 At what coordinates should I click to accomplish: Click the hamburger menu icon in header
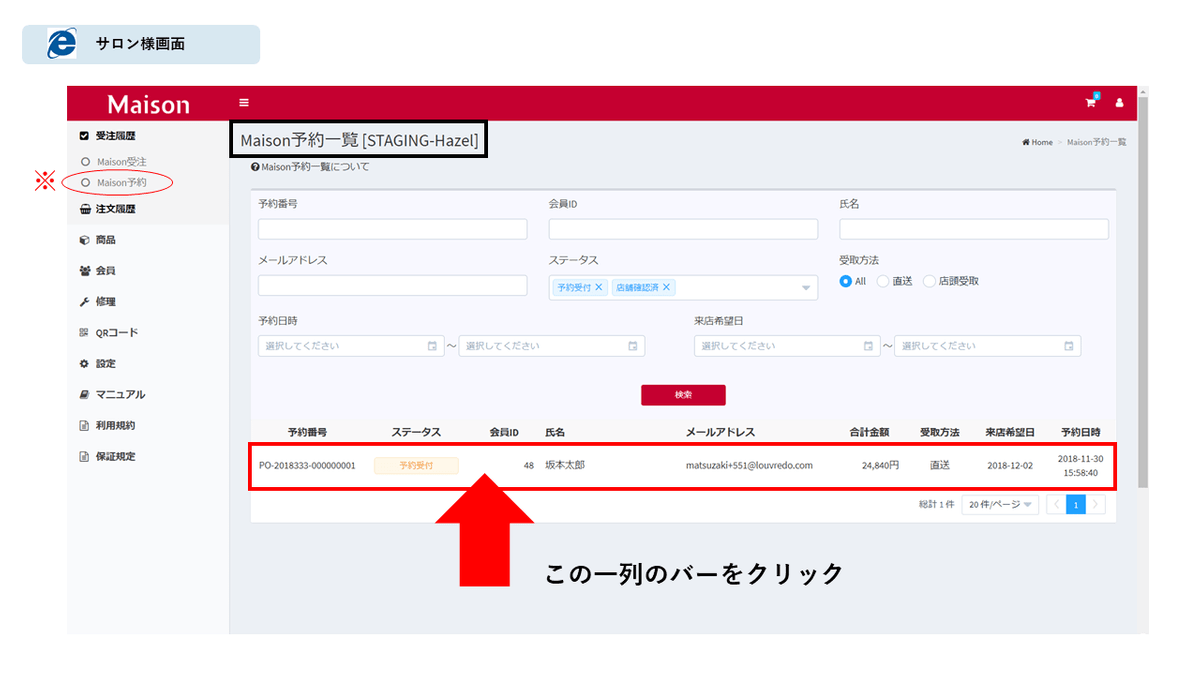[244, 103]
